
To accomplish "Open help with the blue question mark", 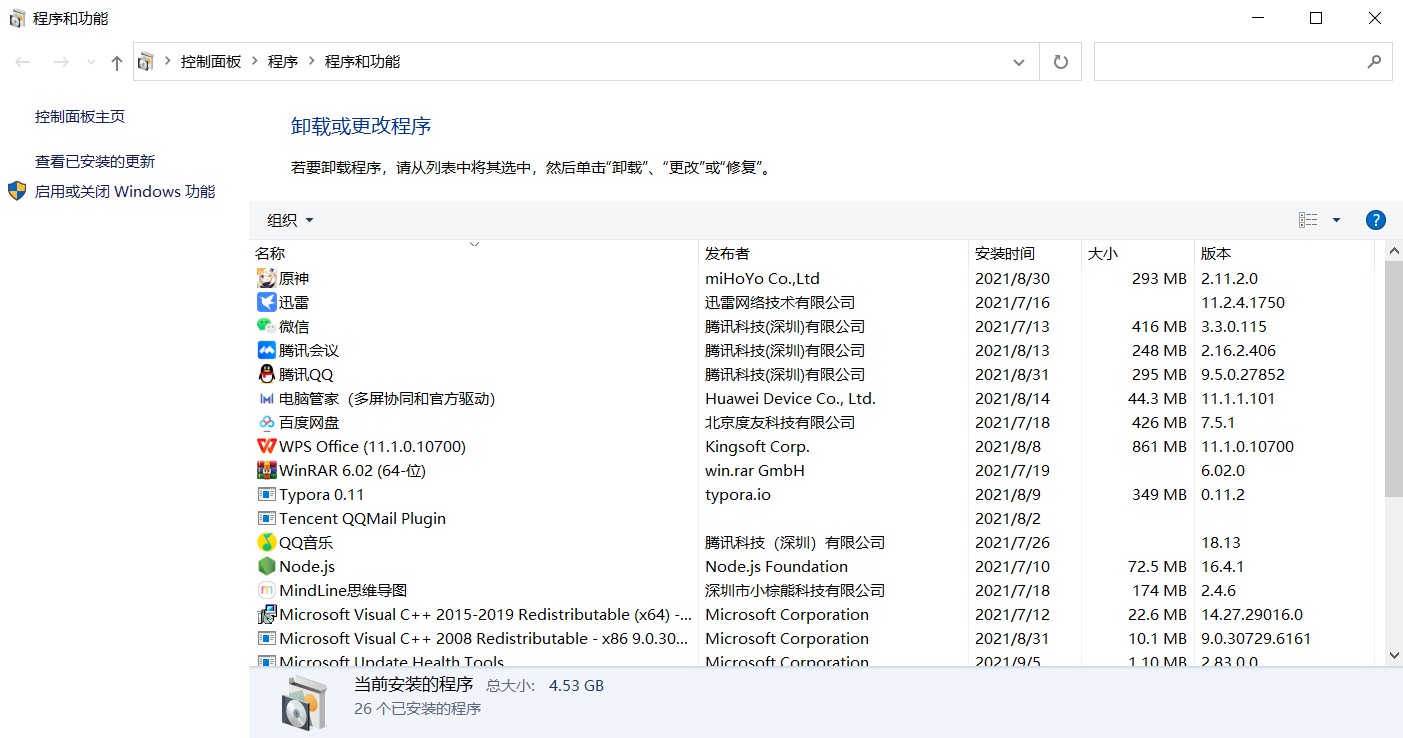I will pos(1375,220).
